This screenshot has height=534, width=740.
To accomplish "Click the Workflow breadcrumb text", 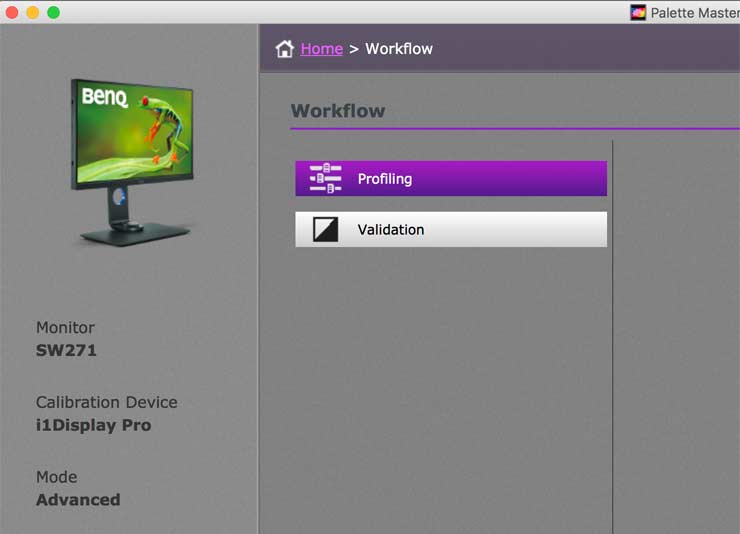I will point(399,49).
